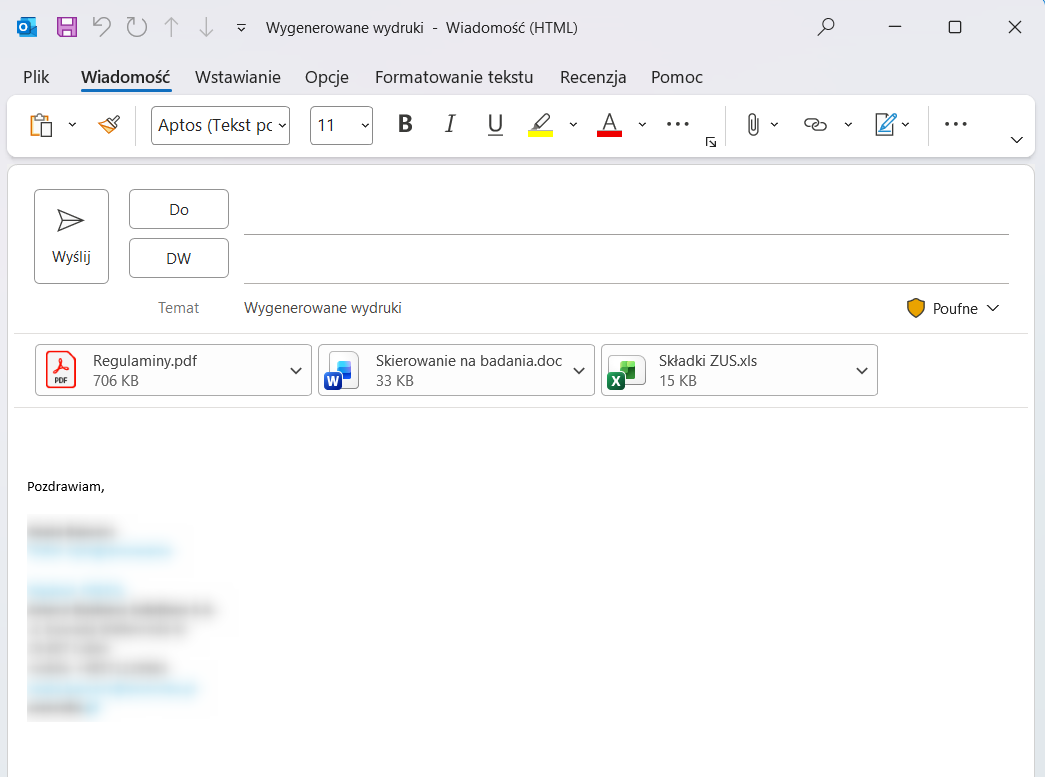Send the message with Wyślij button
Viewport: 1045px width, 777px height.
[x=71, y=237]
